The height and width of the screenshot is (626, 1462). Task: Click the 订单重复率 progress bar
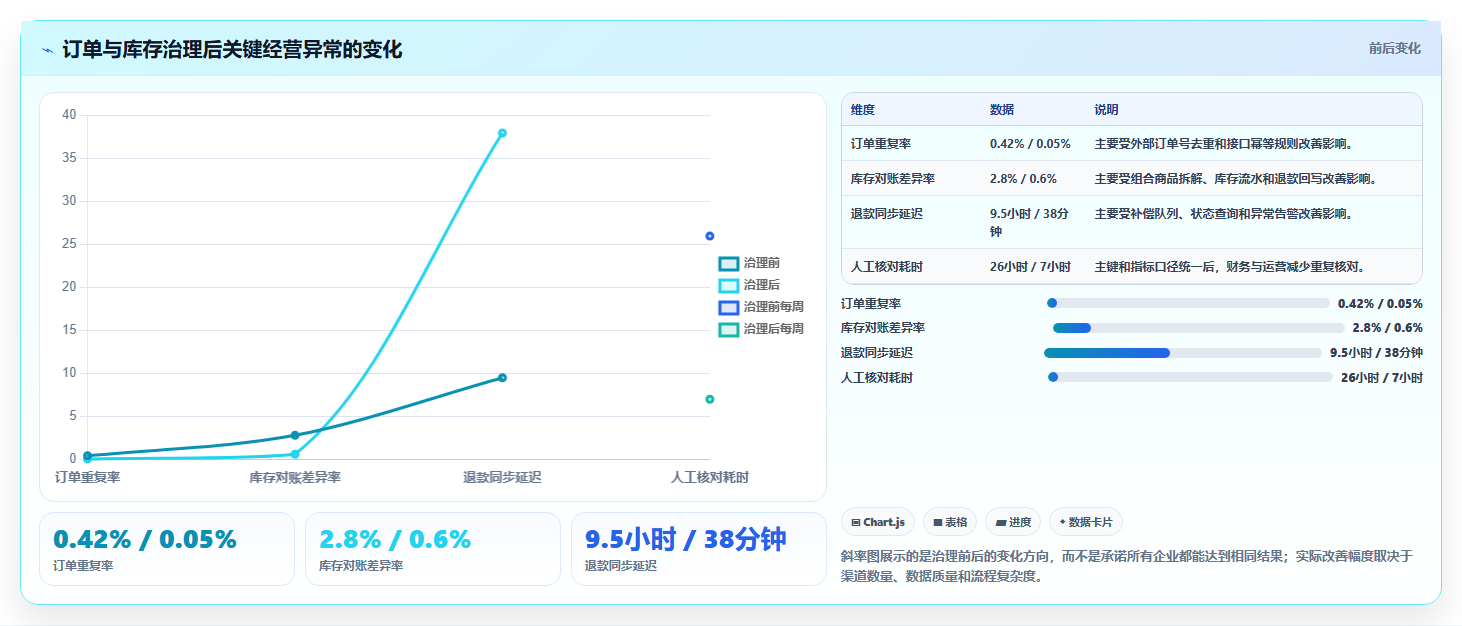pyautogui.click(x=1188, y=303)
